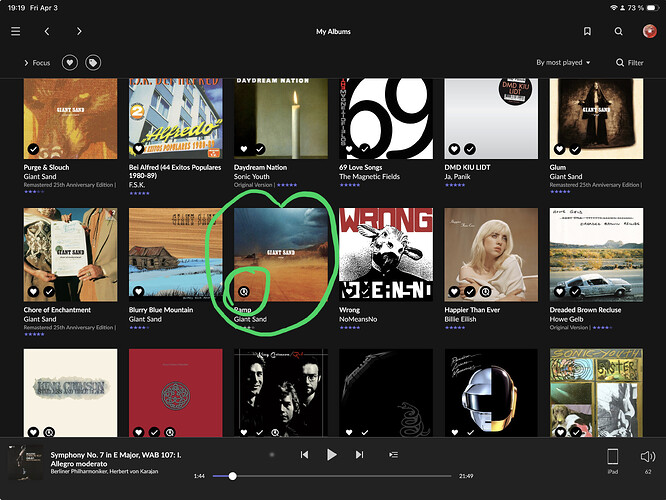The image size is (666, 500).
Task: Go forward with the right arrow
Action: click(79, 31)
